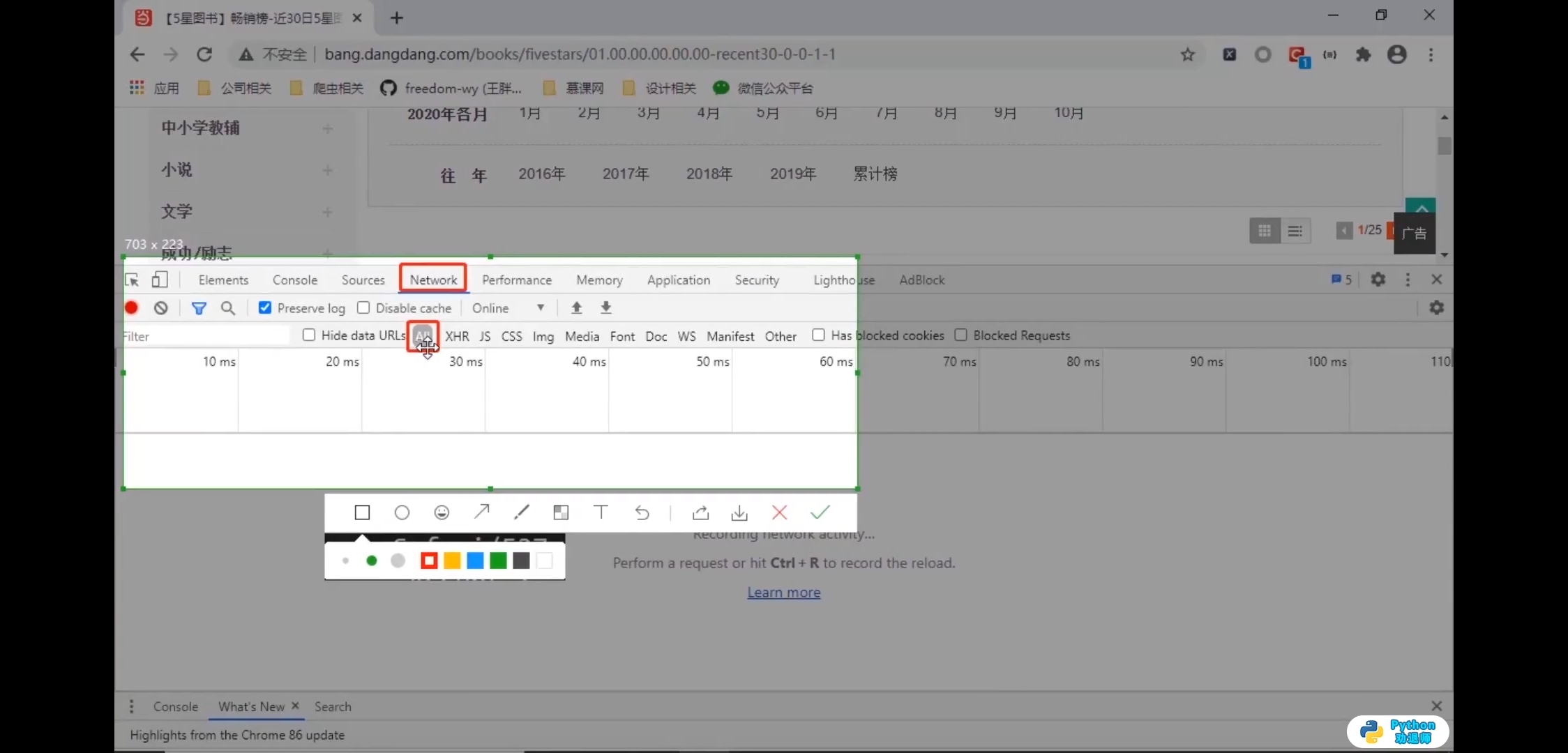1568x753 pixels.
Task: Open the Performance tab
Action: coord(517,280)
